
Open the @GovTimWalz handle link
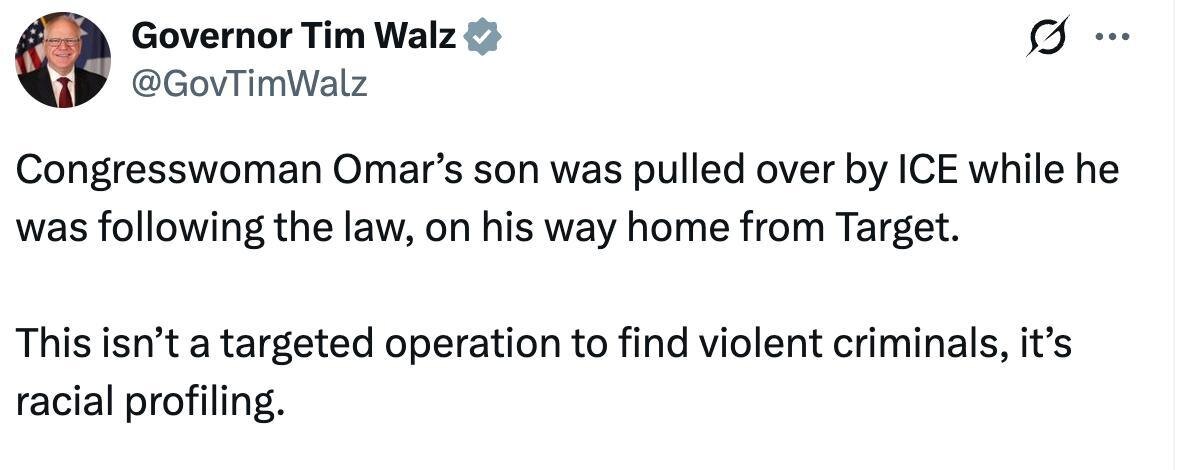[249, 84]
